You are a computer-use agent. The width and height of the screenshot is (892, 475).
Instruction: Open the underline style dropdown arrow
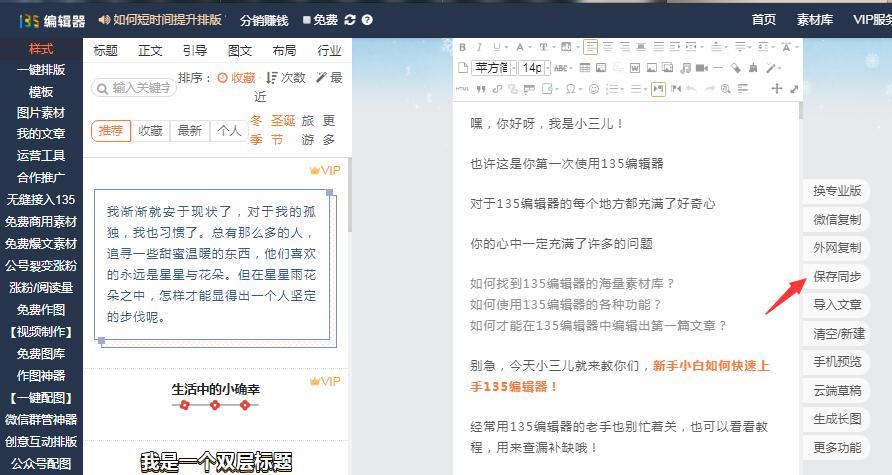(x=506, y=47)
